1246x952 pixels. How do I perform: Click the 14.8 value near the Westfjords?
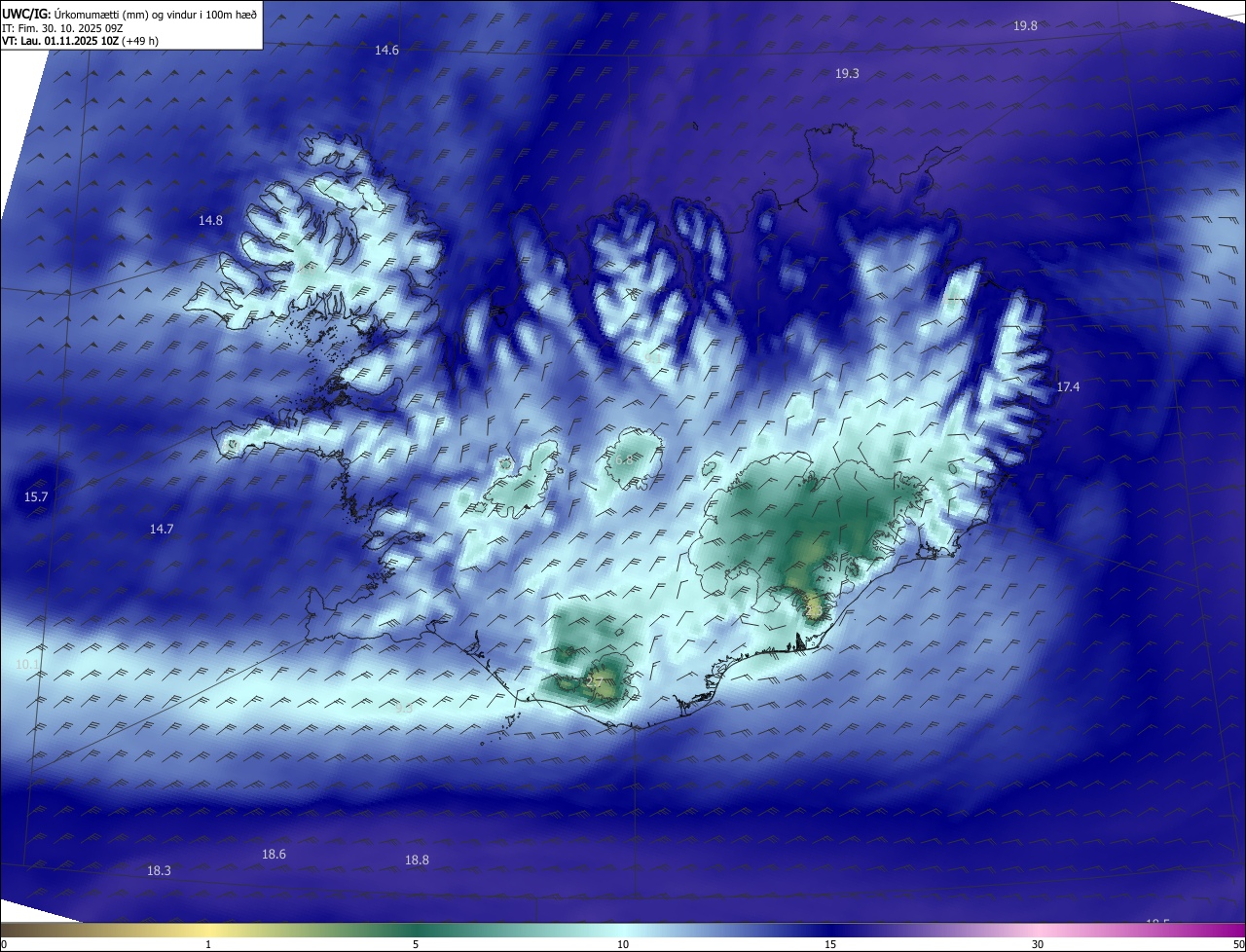pyautogui.click(x=210, y=221)
